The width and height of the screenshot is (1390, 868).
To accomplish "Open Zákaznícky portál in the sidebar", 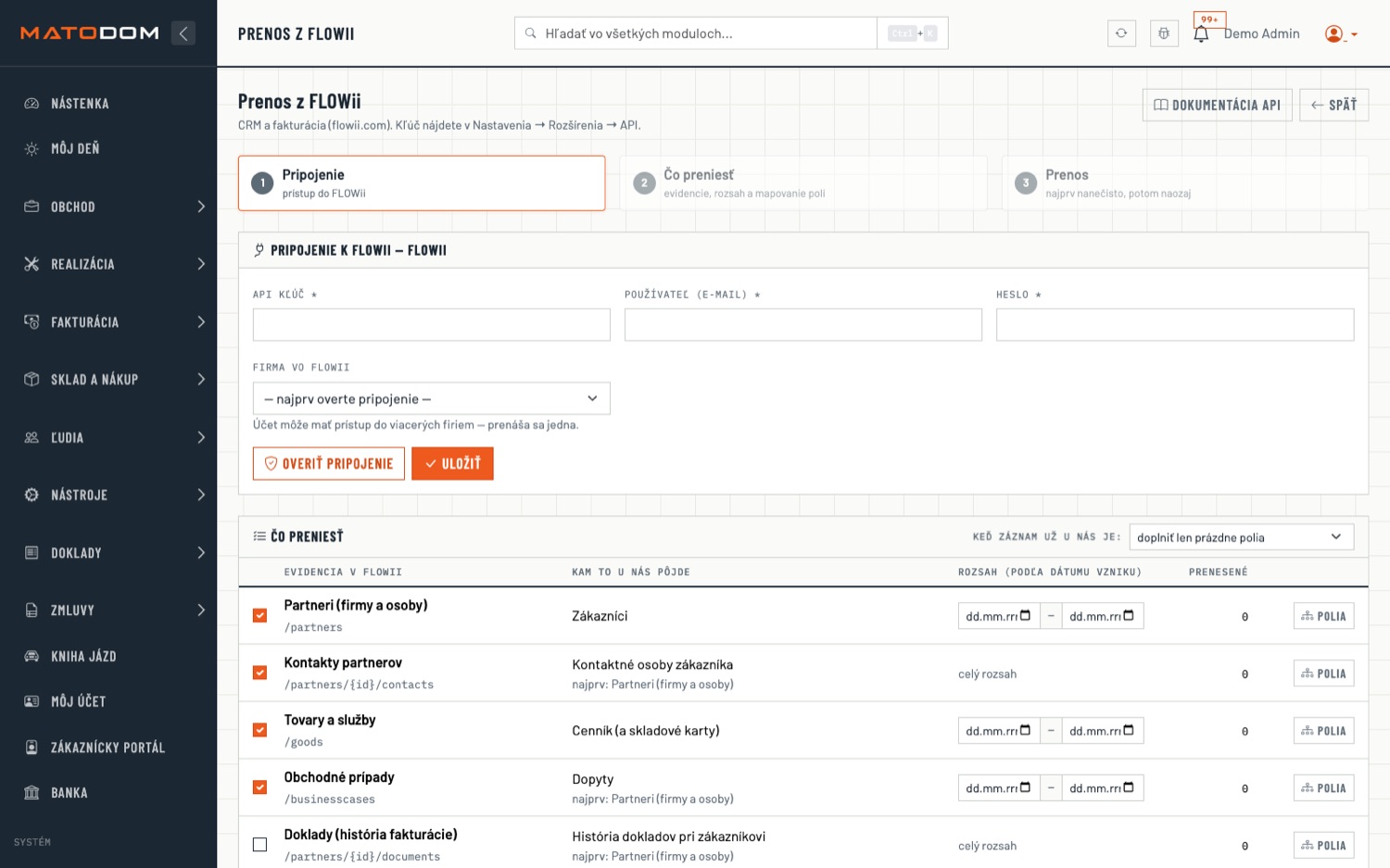I will coord(108,747).
